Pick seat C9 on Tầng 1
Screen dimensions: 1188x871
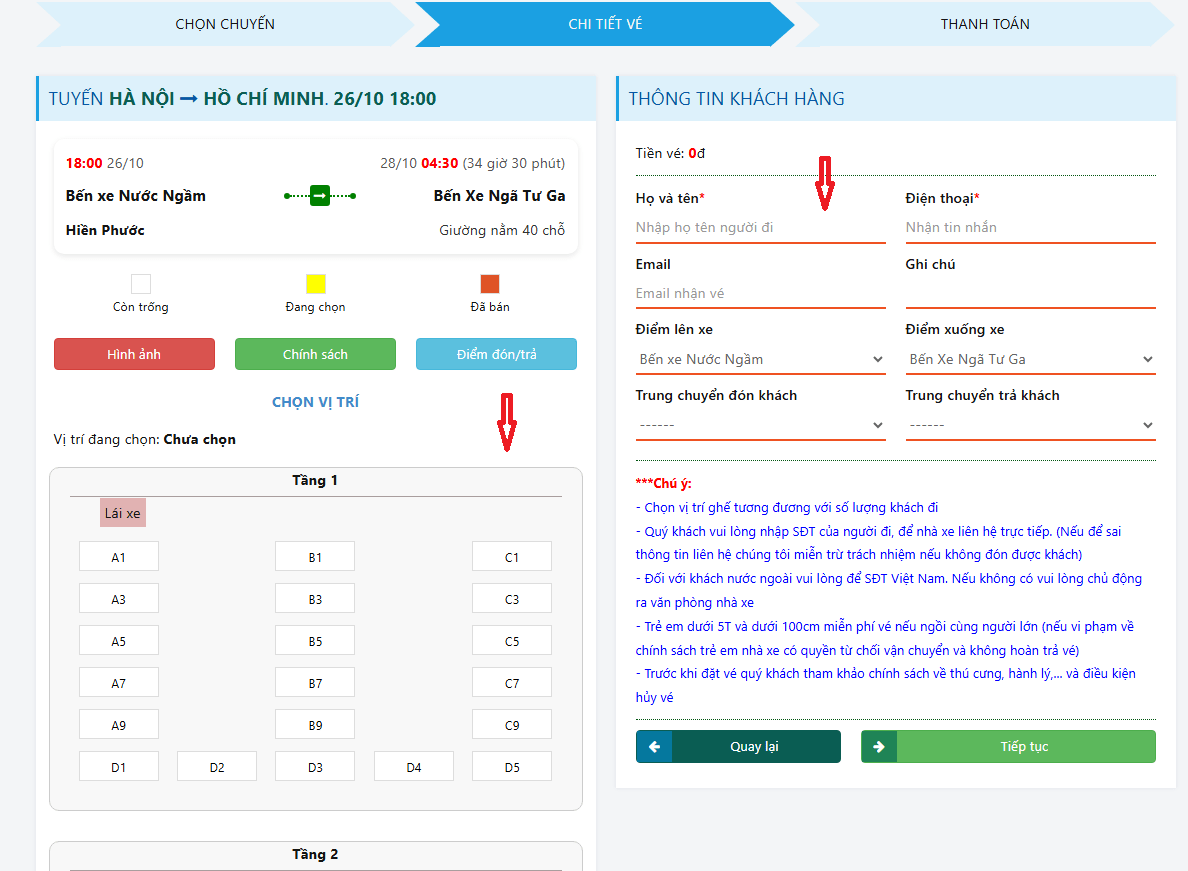pyautogui.click(x=512, y=725)
